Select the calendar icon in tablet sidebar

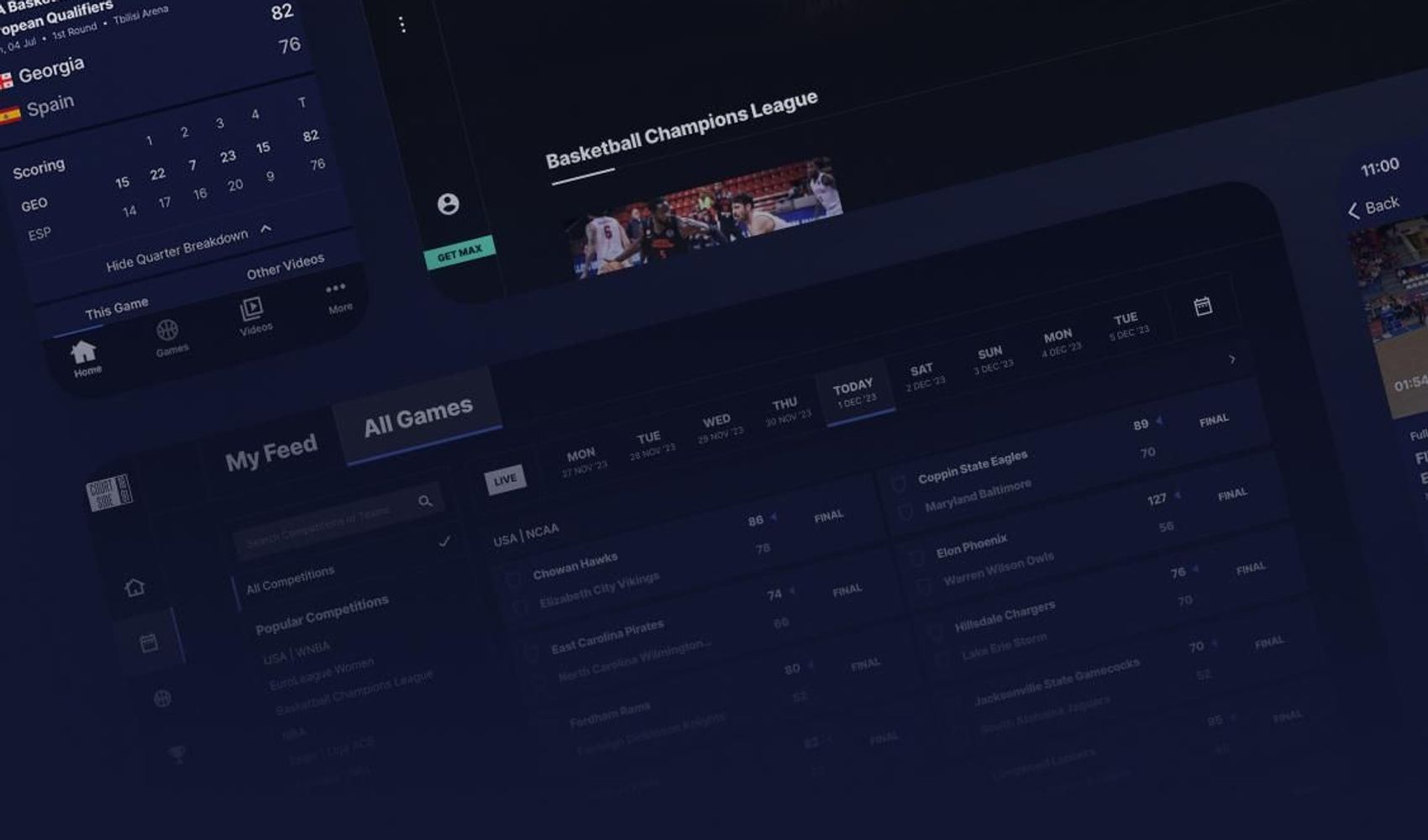click(x=149, y=643)
